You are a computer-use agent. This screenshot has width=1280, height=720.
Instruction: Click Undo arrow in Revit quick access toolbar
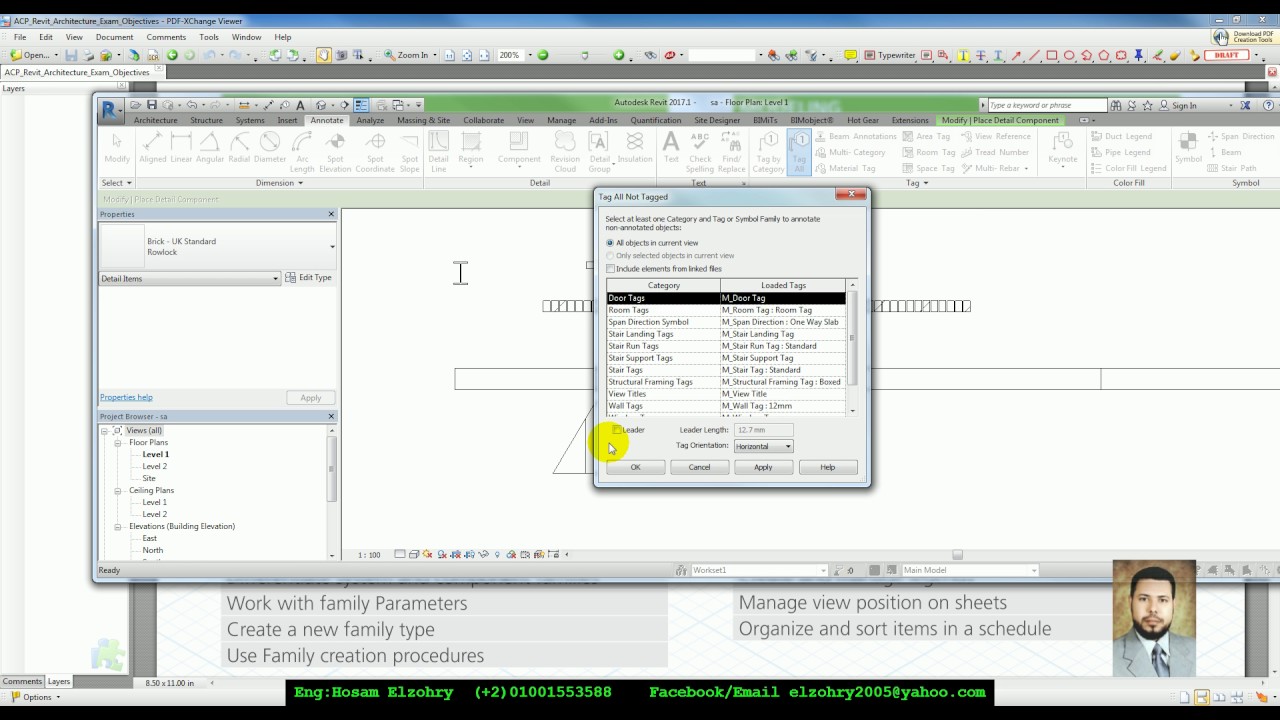tap(190, 105)
